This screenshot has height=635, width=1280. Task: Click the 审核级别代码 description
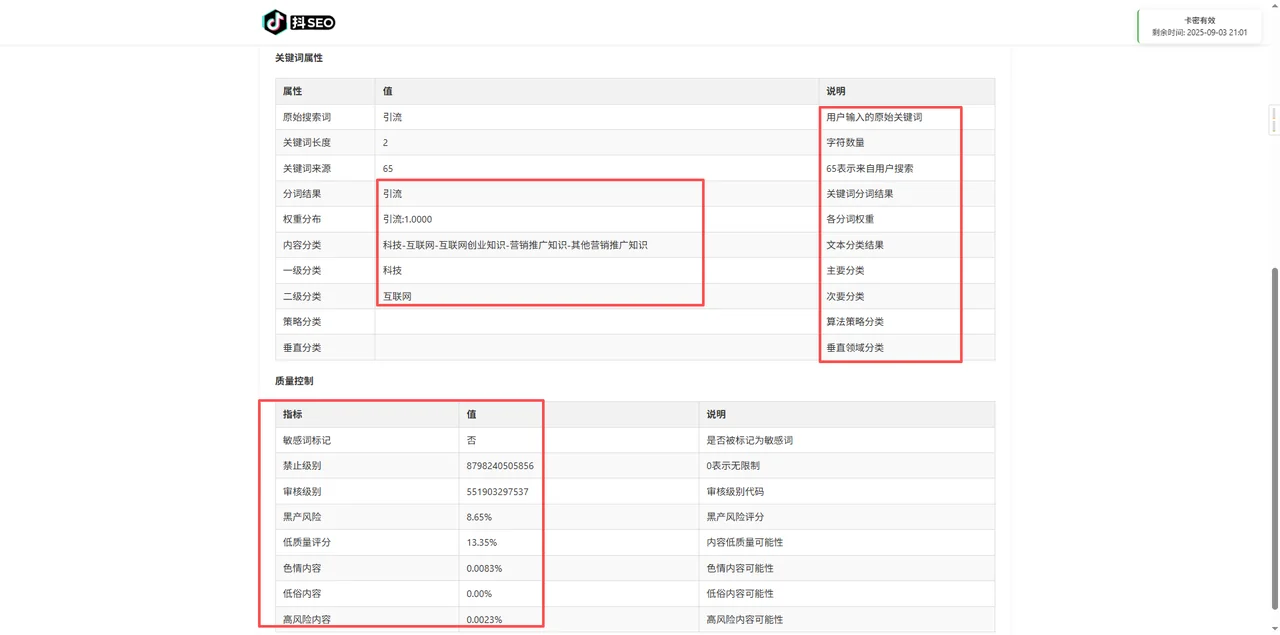point(735,491)
